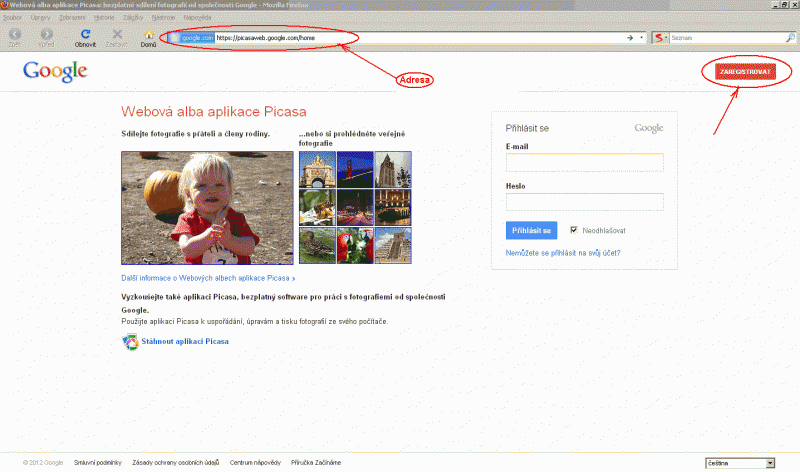Screen dimensions: 800x472
Task: Click the Seznam search input box
Action: [x=727, y=38]
